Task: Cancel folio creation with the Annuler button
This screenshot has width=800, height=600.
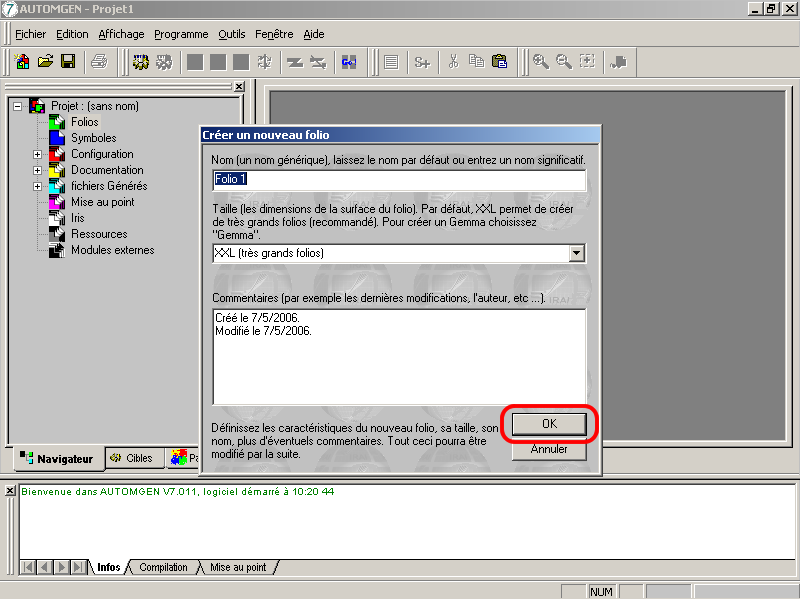Action: (x=548, y=450)
